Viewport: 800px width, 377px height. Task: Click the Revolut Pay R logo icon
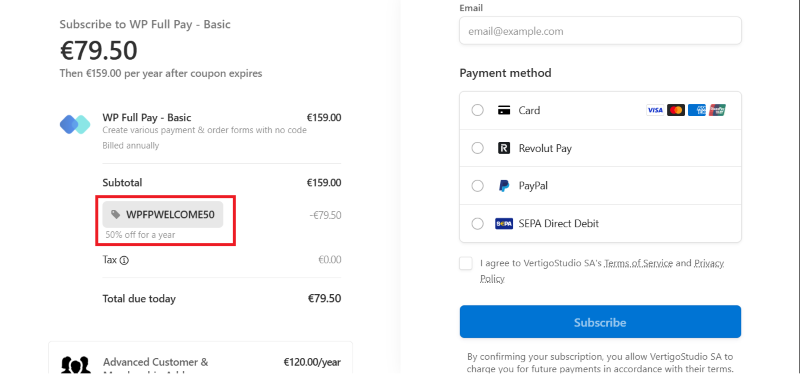[x=504, y=148]
